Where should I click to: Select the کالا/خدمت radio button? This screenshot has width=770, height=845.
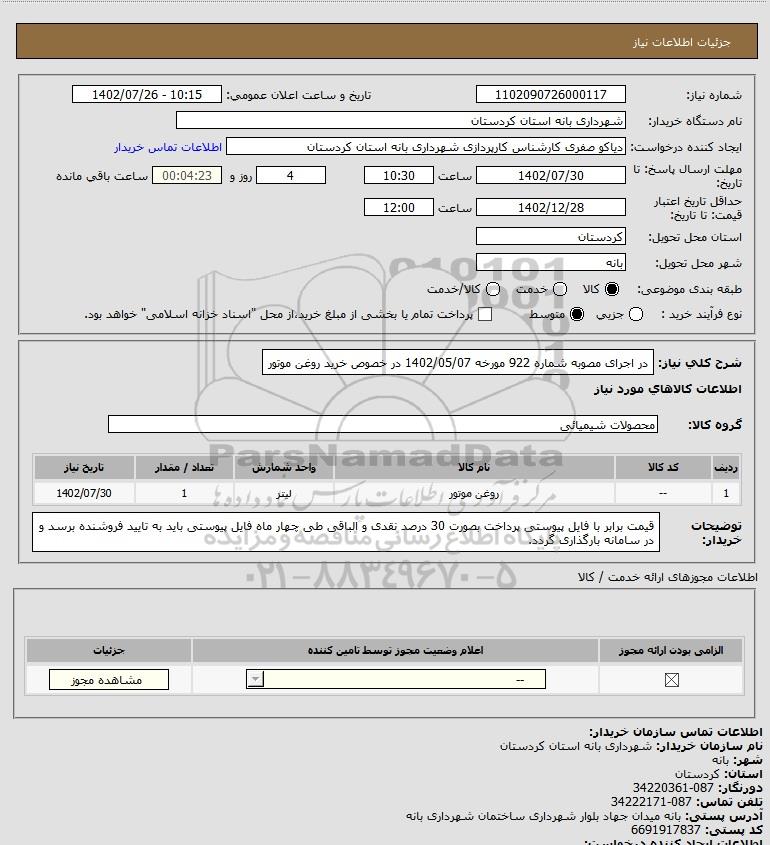click(x=492, y=289)
